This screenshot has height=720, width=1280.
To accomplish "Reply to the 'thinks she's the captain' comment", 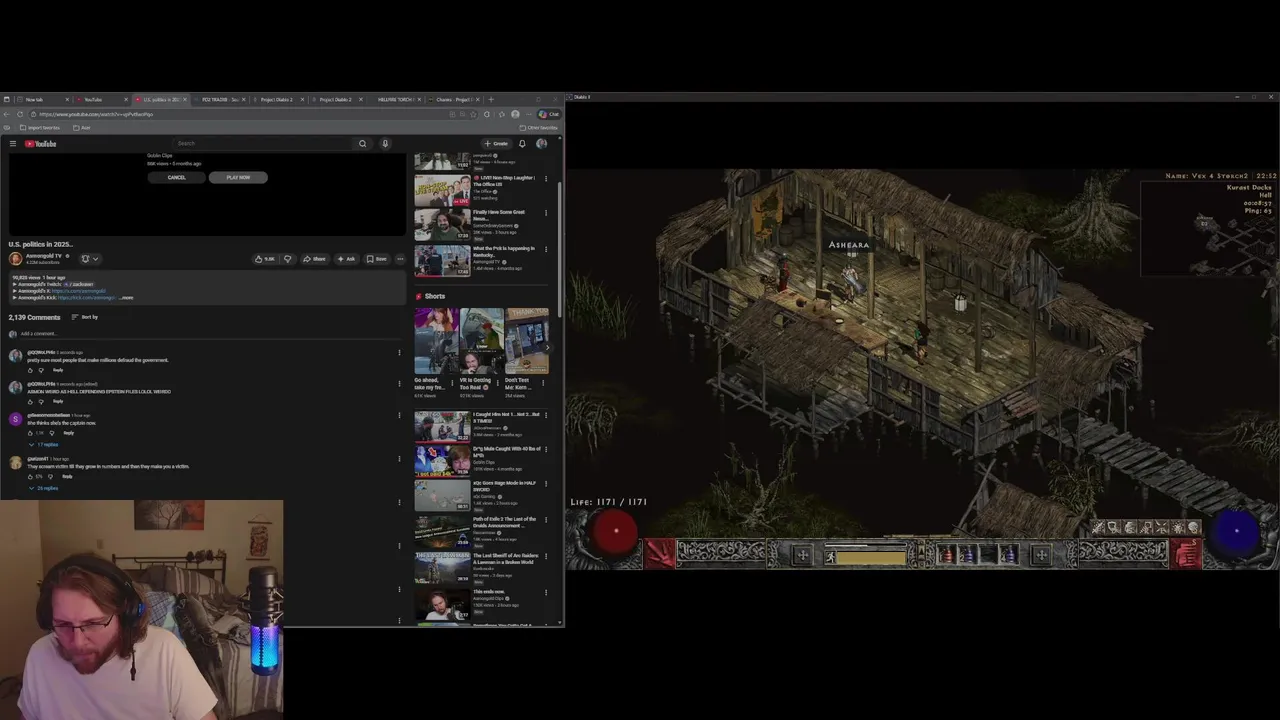I will click(68, 433).
